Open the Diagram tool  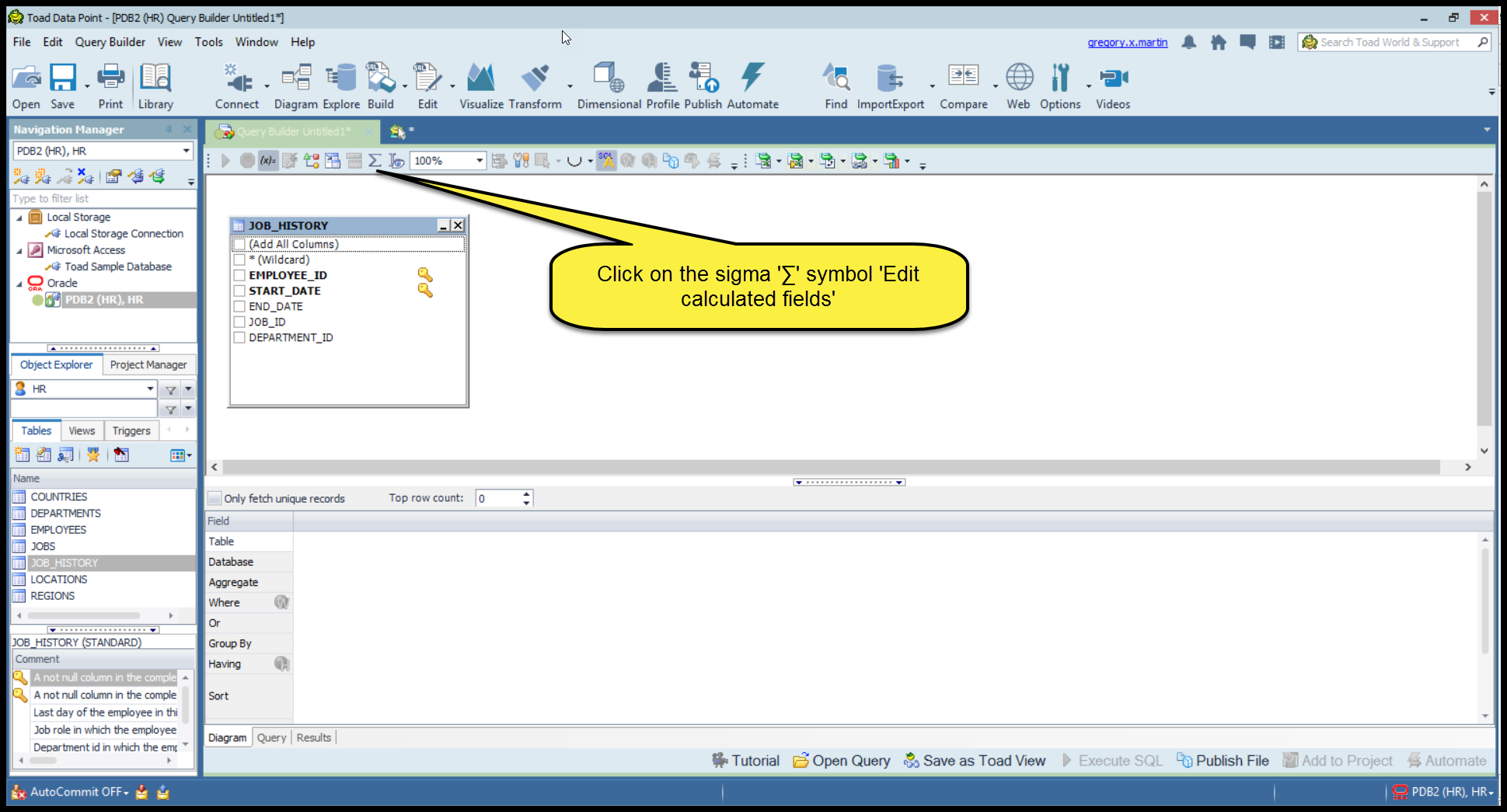coord(296,86)
